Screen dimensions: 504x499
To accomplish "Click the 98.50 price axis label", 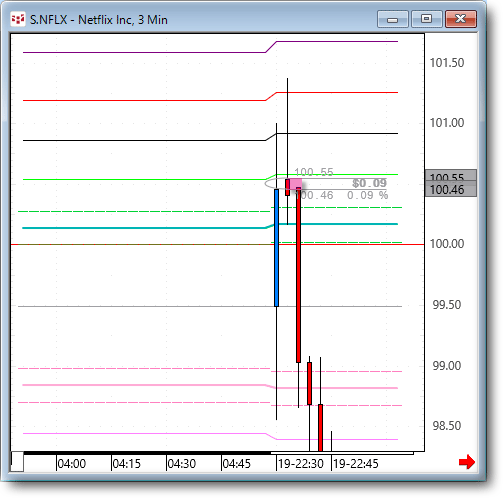I will coord(447,426).
